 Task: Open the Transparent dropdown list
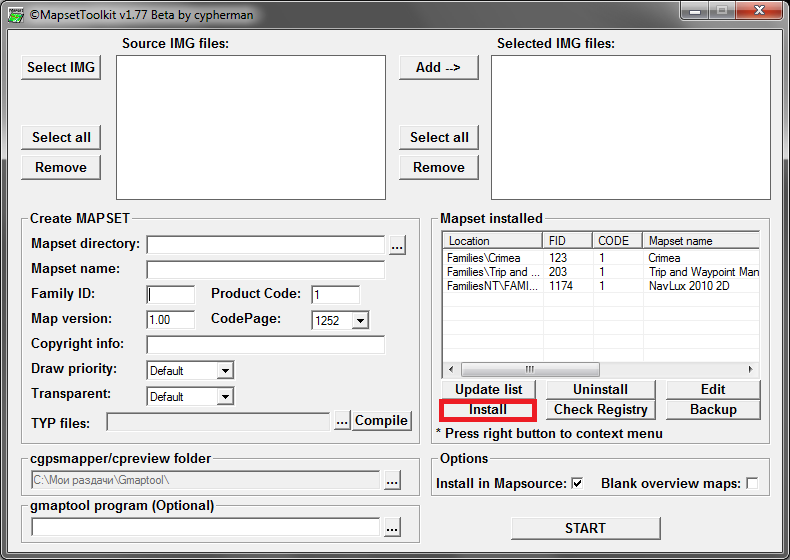pyautogui.click(x=225, y=397)
